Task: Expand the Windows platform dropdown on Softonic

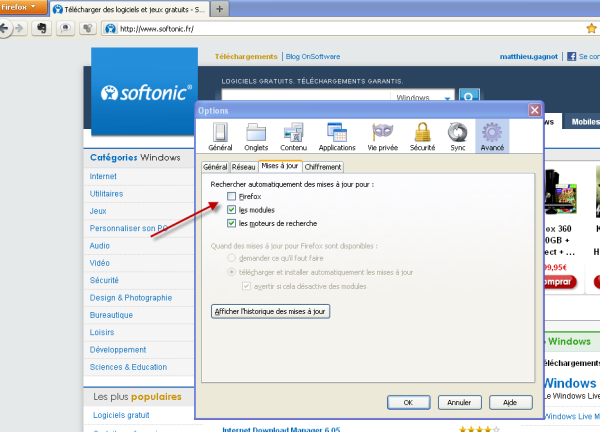Action: click(x=425, y=98)
